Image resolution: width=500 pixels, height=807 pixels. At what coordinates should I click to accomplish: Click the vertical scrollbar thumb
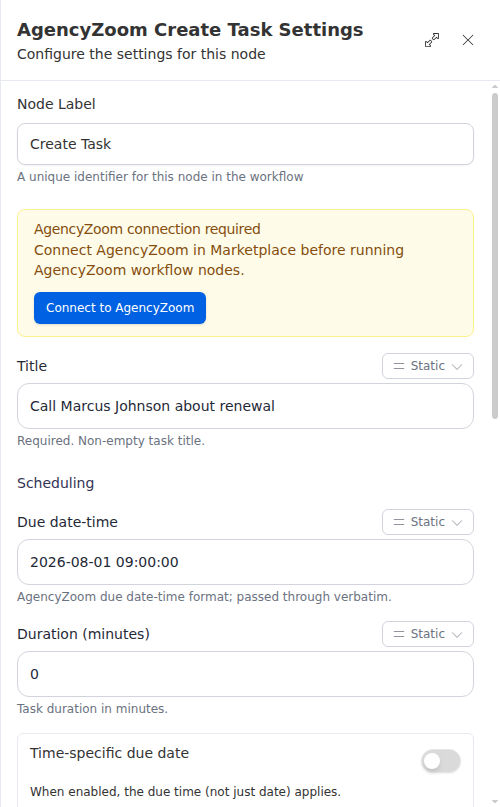(x=495, y=256)
